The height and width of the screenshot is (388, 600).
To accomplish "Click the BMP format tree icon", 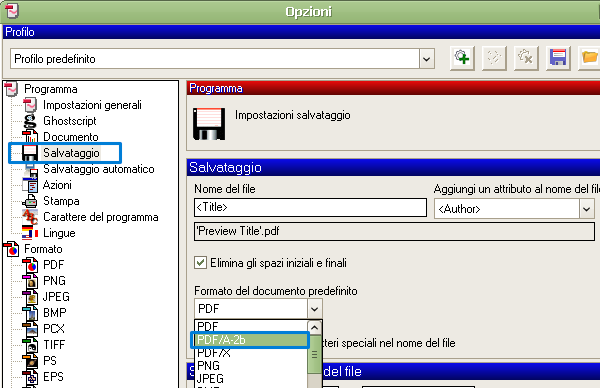I will pyautogui.click(x=30, y=313).
